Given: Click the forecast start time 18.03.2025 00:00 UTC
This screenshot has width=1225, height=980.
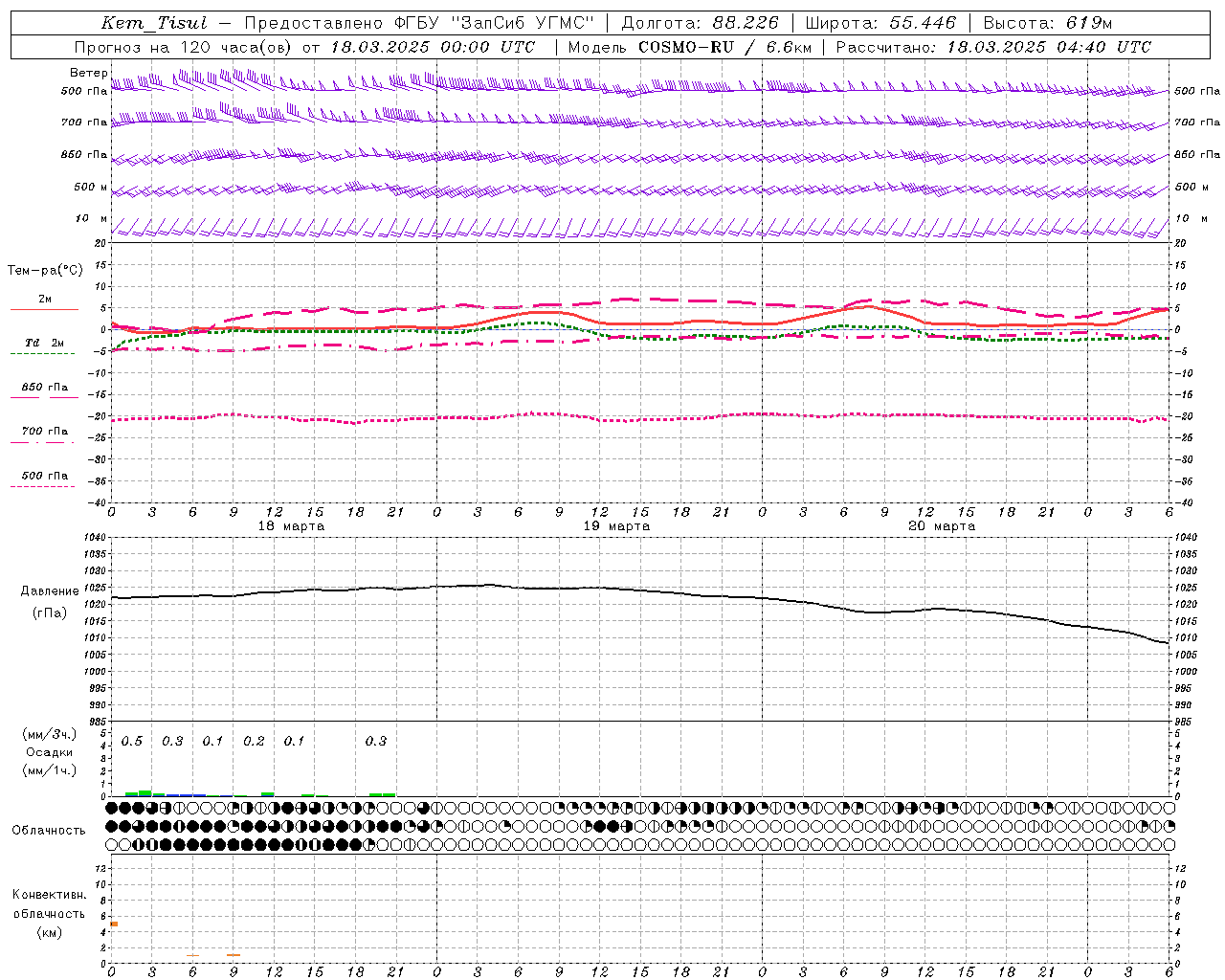Looking at the screenshot, I should tap(434, 47).
